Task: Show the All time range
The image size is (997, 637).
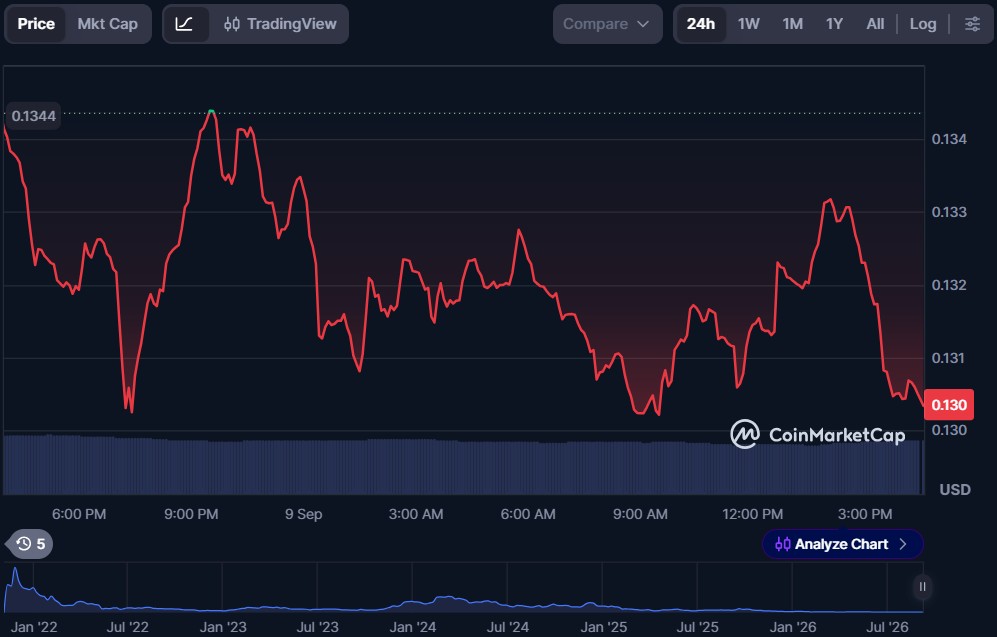Action: coord(875,24)
